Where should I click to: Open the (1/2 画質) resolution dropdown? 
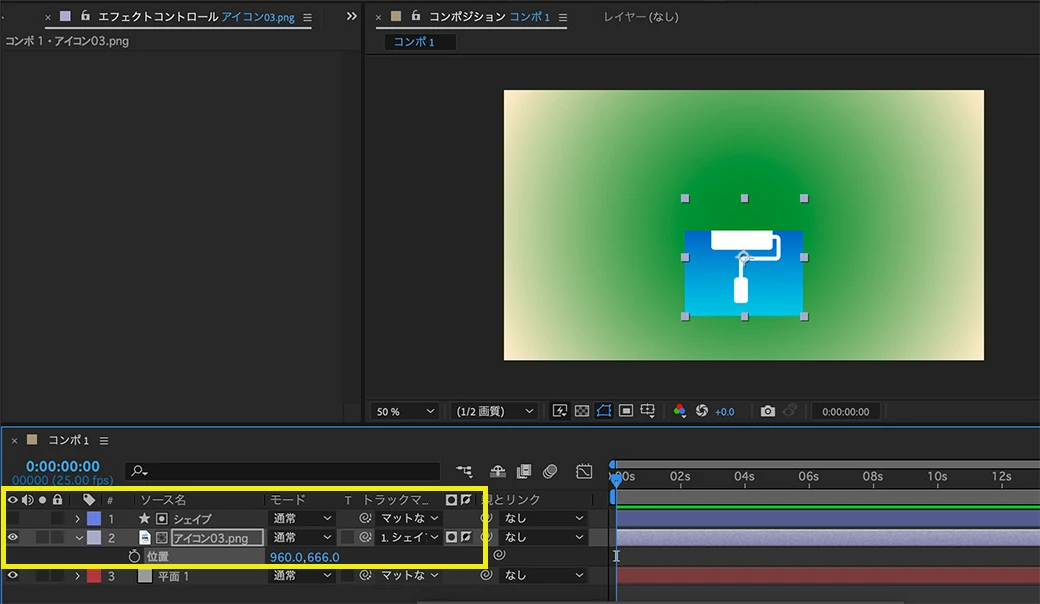pyautogui.click(x=494, y=411)
